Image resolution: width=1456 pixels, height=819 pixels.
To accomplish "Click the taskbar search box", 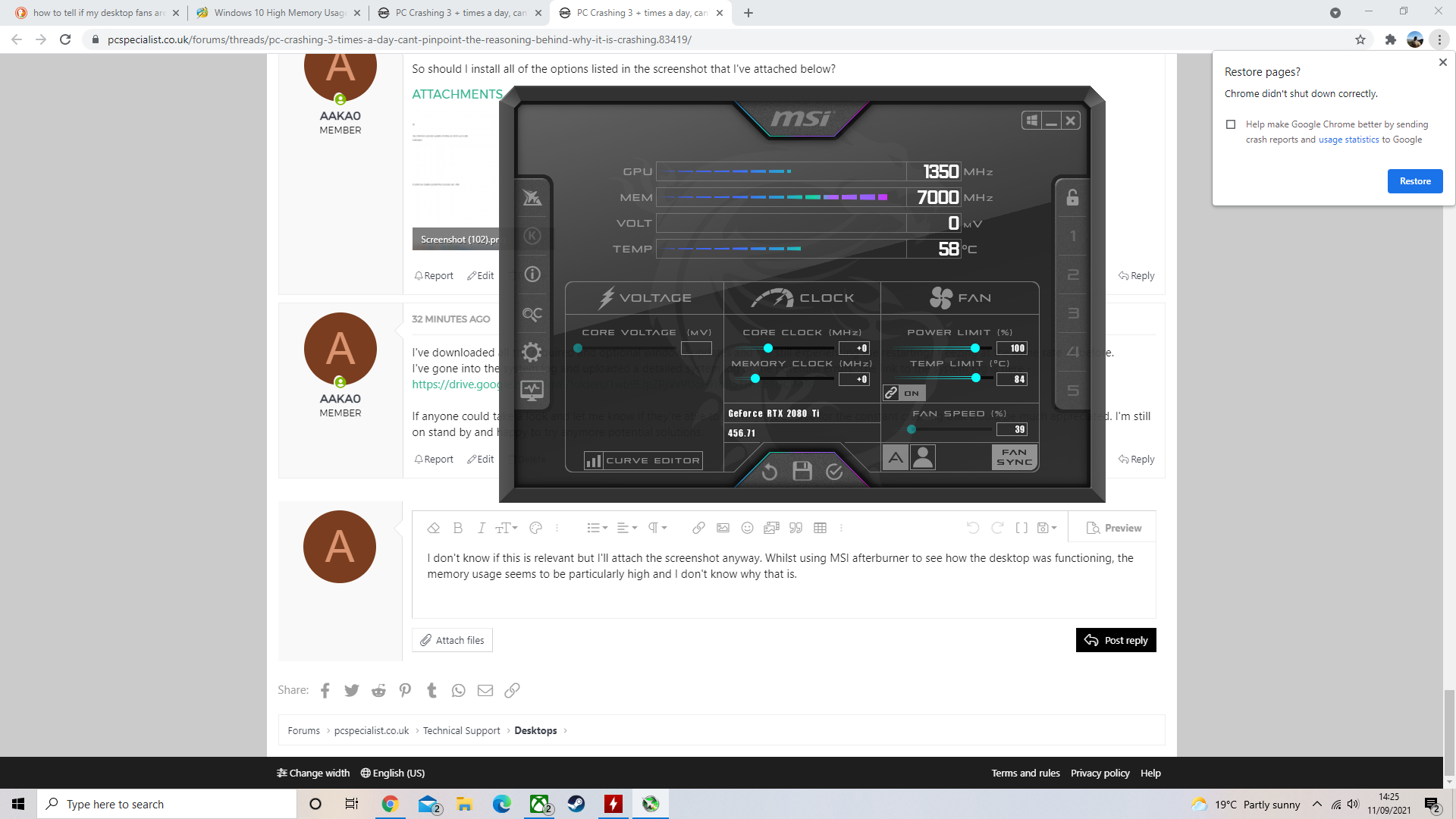I will tap(167, 804).
